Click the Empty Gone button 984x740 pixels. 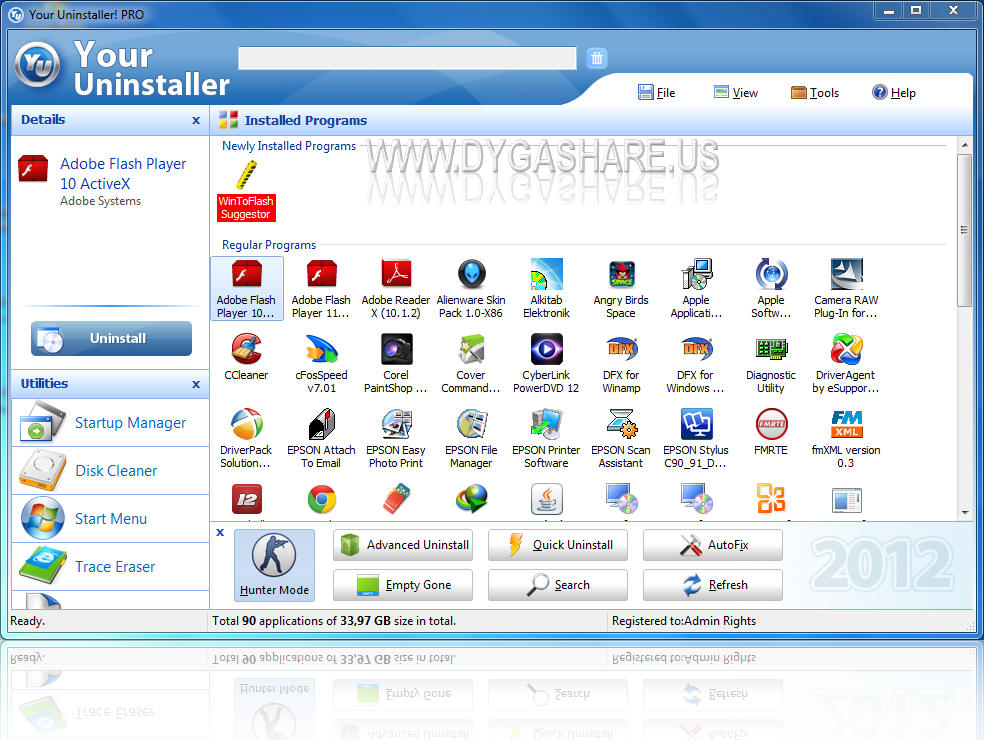403,585
